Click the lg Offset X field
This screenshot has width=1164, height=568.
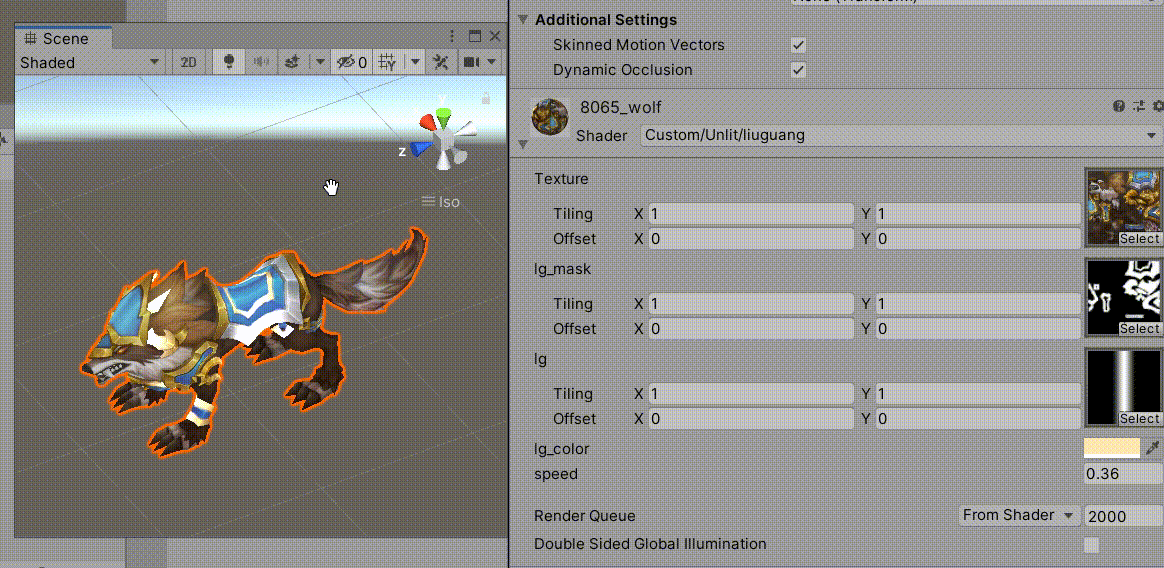tap(751, 419)
